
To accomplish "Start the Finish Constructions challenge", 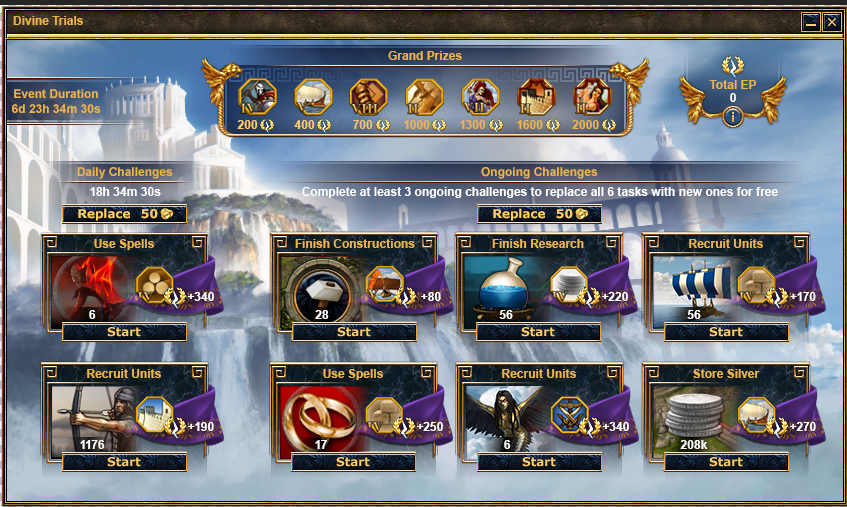I will tap(354, 332).
